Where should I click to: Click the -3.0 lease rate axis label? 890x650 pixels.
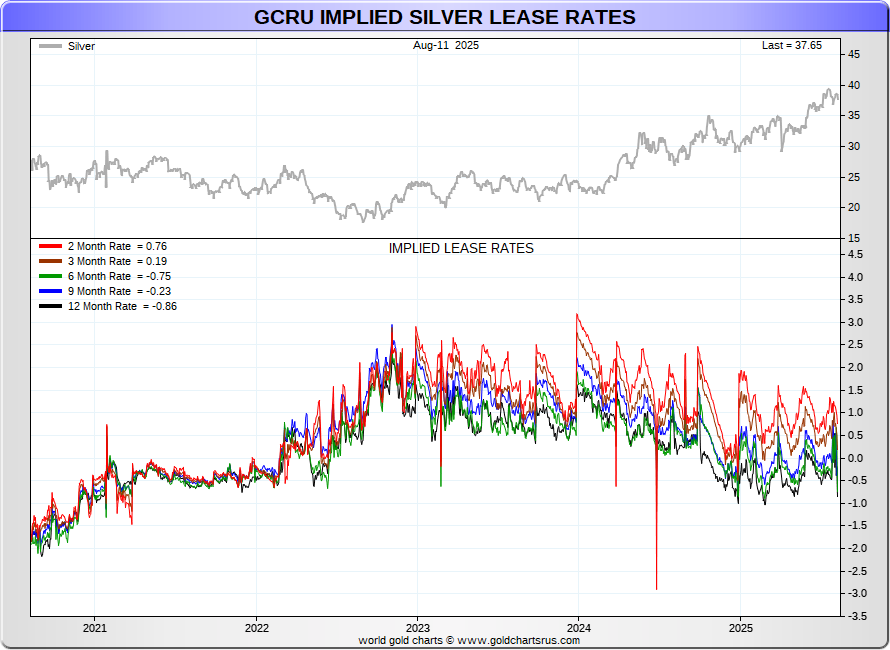click(x=857, y=593)
